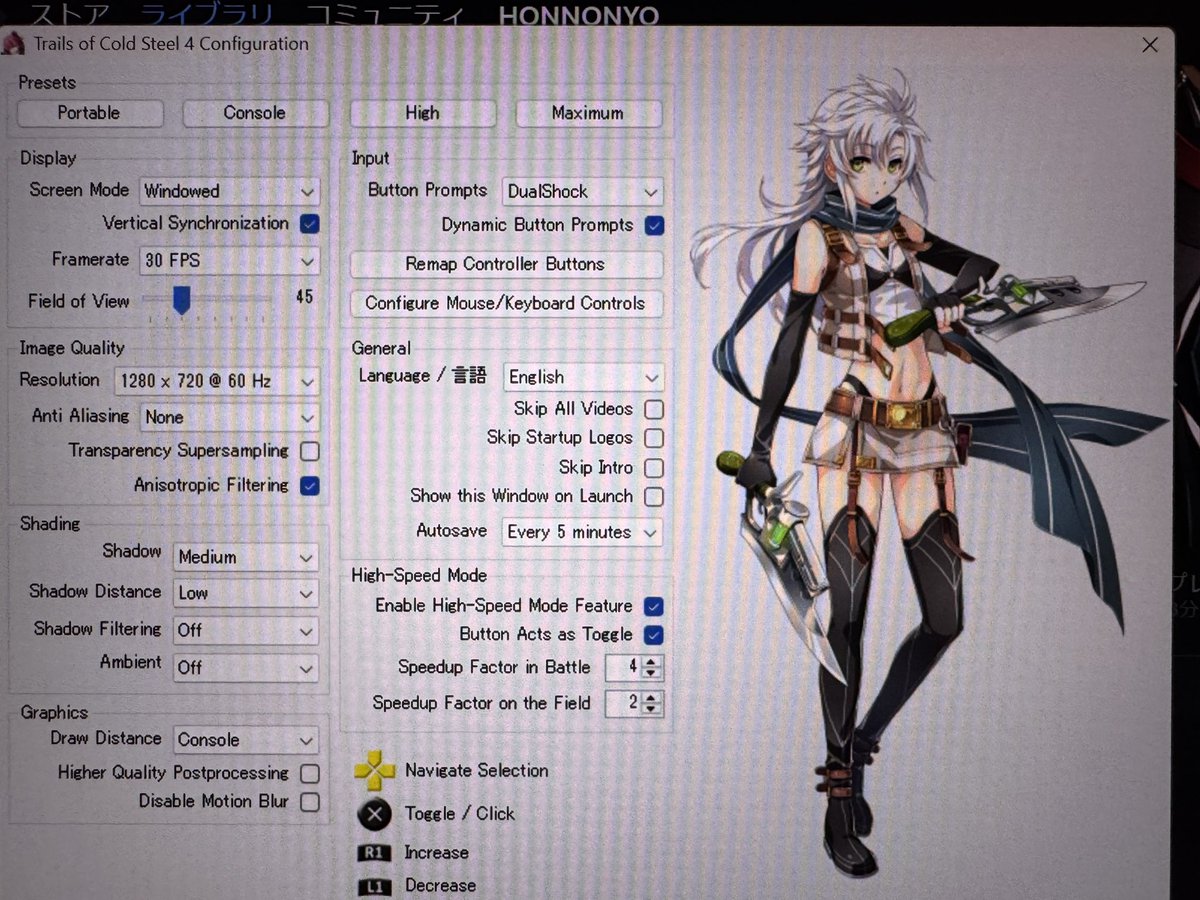Enable Skip Intro checkbox
Viewport: 1200px width, 900px height.
point(654,467)
